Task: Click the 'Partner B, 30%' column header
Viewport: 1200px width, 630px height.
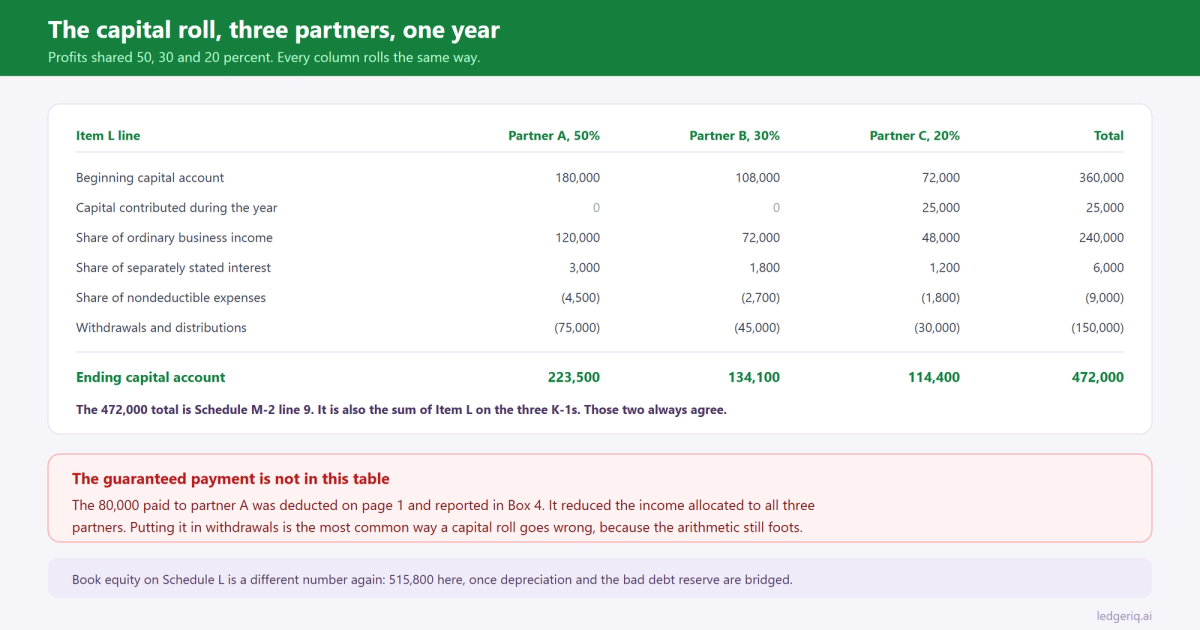Action: (x=735, y=136)
